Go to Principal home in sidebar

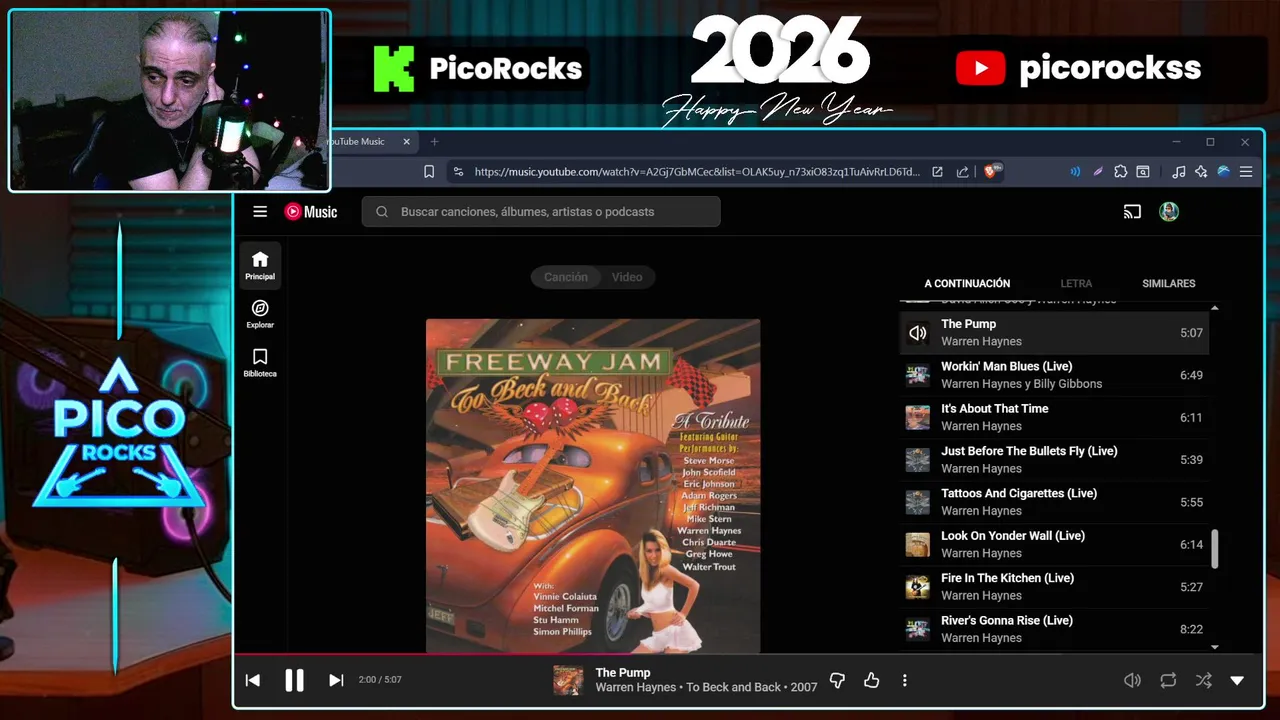click(260, 265)
